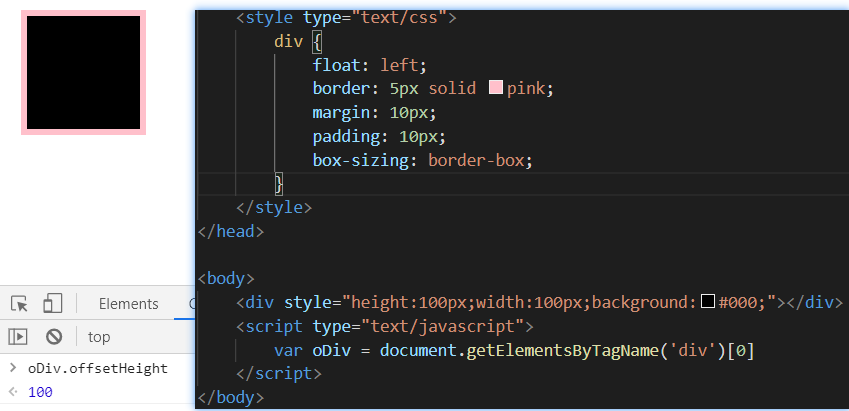
Task: Select the black #000 color swatch
Action: (x=708, y=301)
